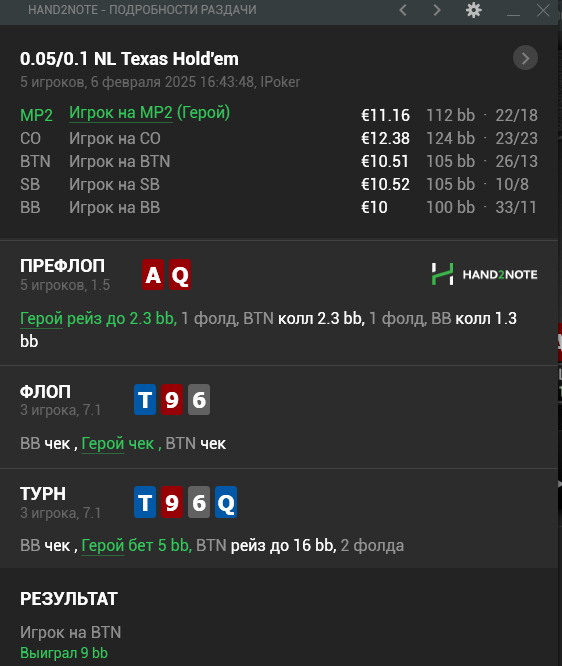Viewport: 562px width, 666px height.
Task: Click the red 9 flop card
Action: [x=172, y=400]
